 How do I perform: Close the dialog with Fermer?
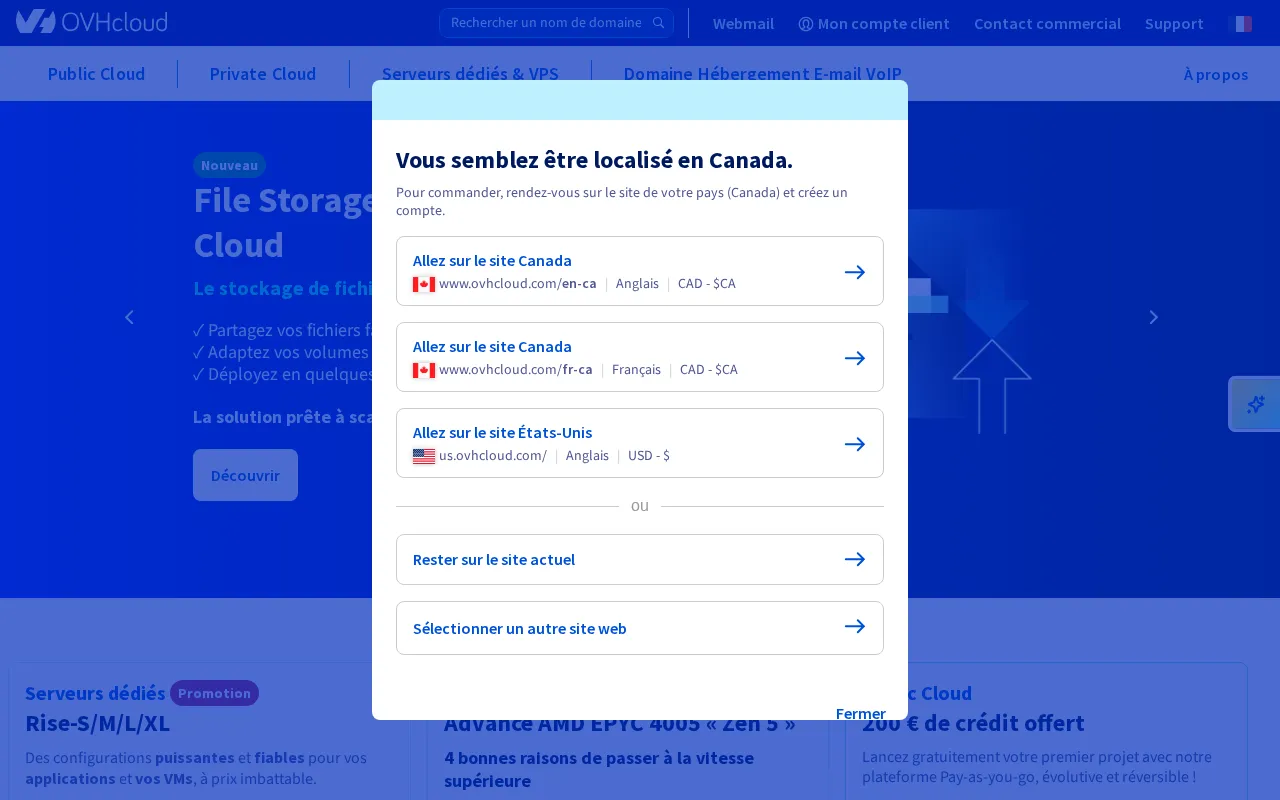861,713
